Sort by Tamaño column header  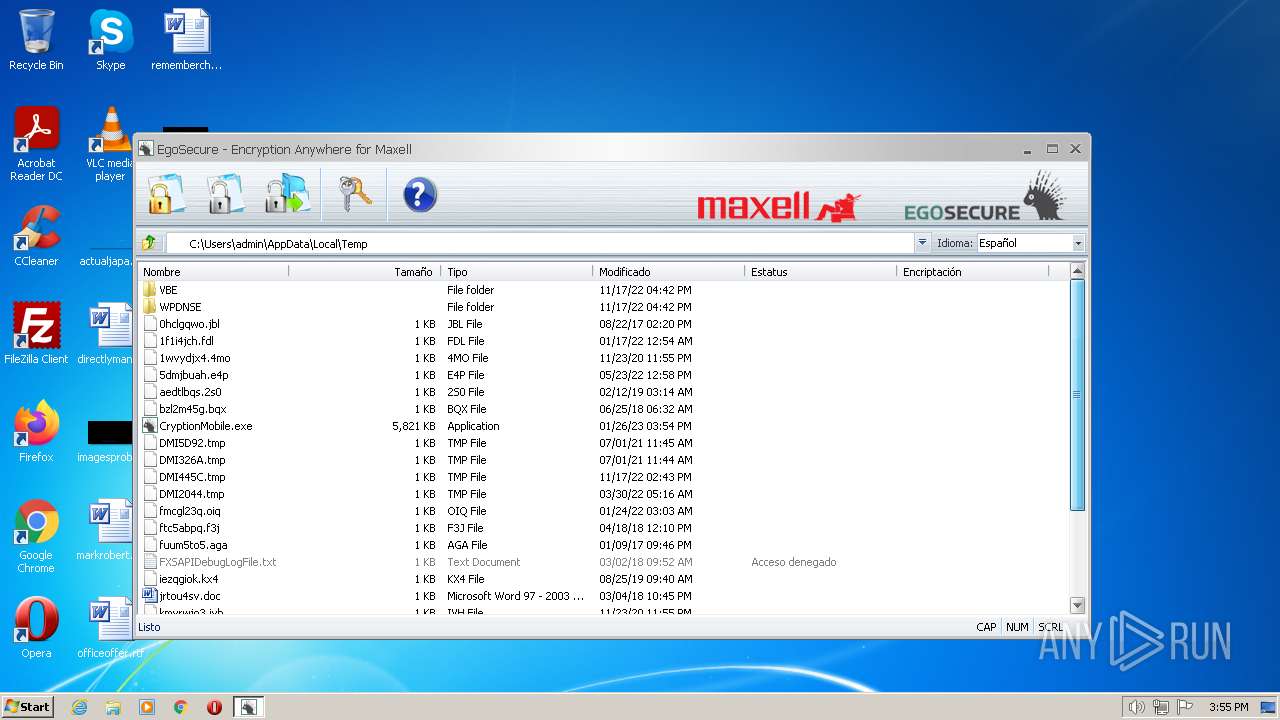(366, 272)
